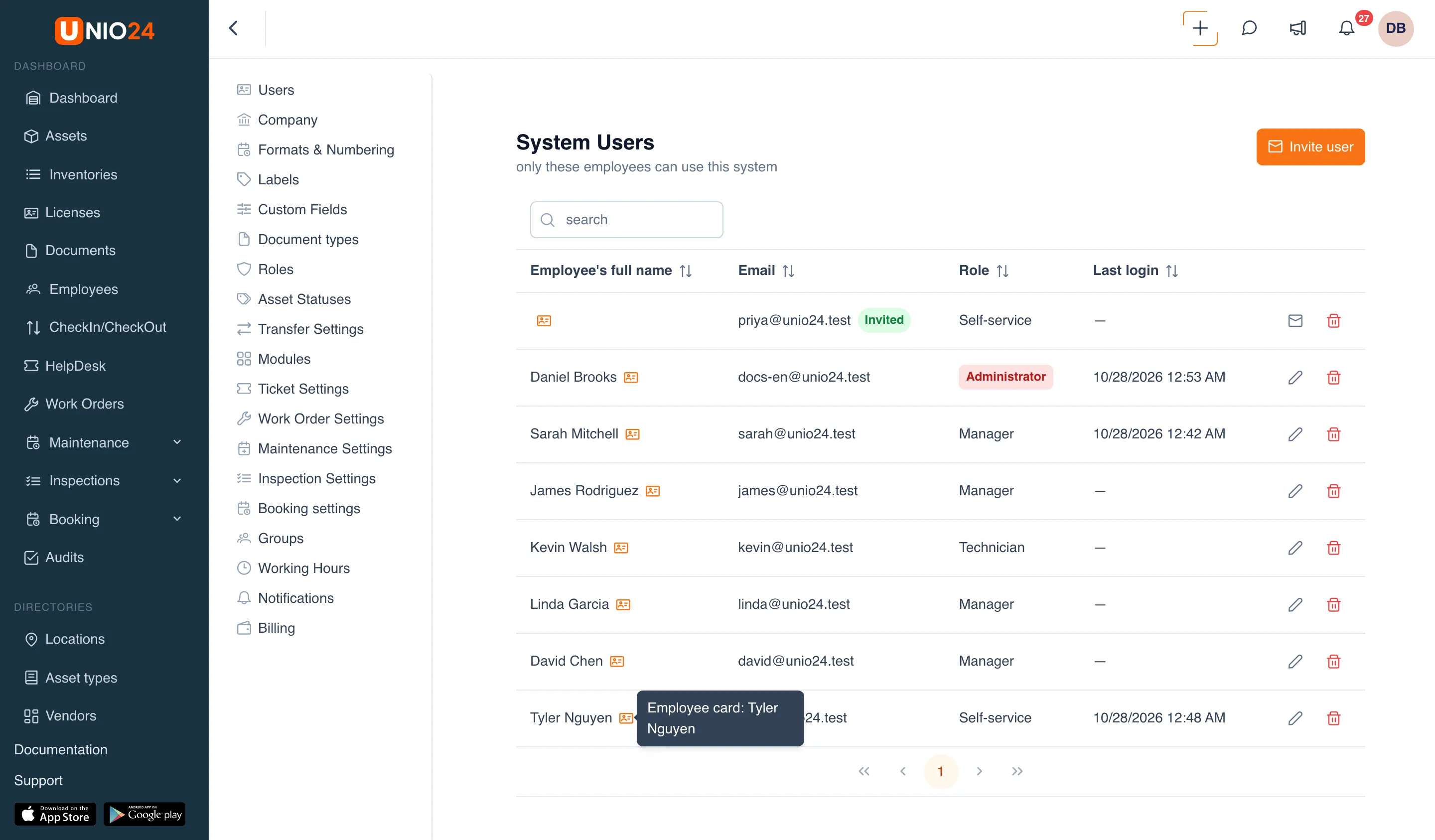Delete Kevin Walsh user
The width and height of the screenshot is (1435, 840).
click(1334, 547)
